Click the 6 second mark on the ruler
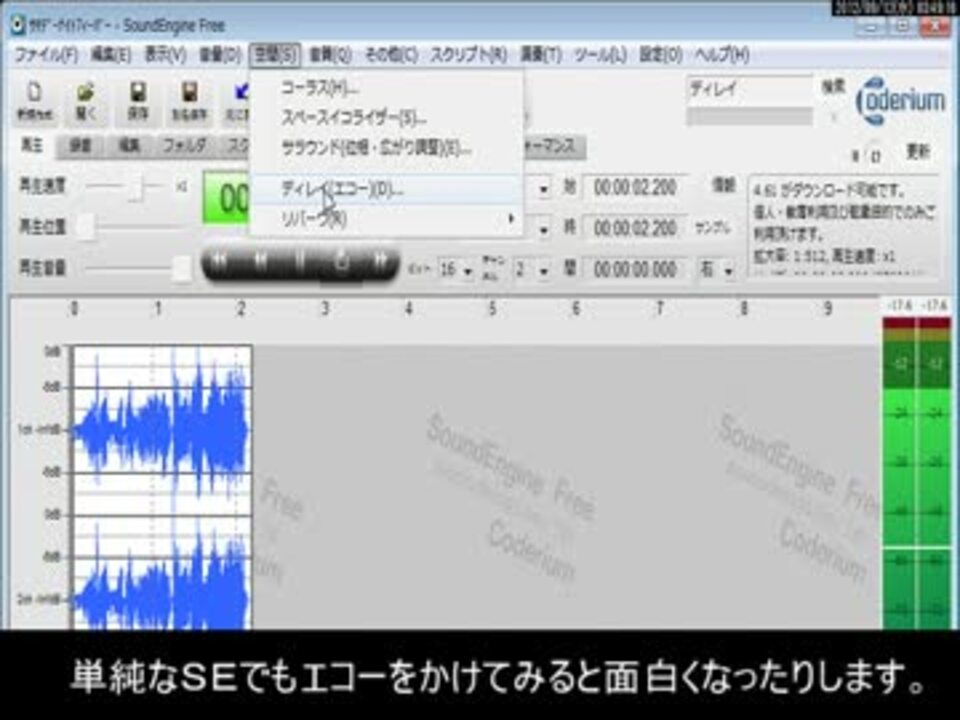The width and height of the screenshot is (960, 720). (x=576, y=309)
